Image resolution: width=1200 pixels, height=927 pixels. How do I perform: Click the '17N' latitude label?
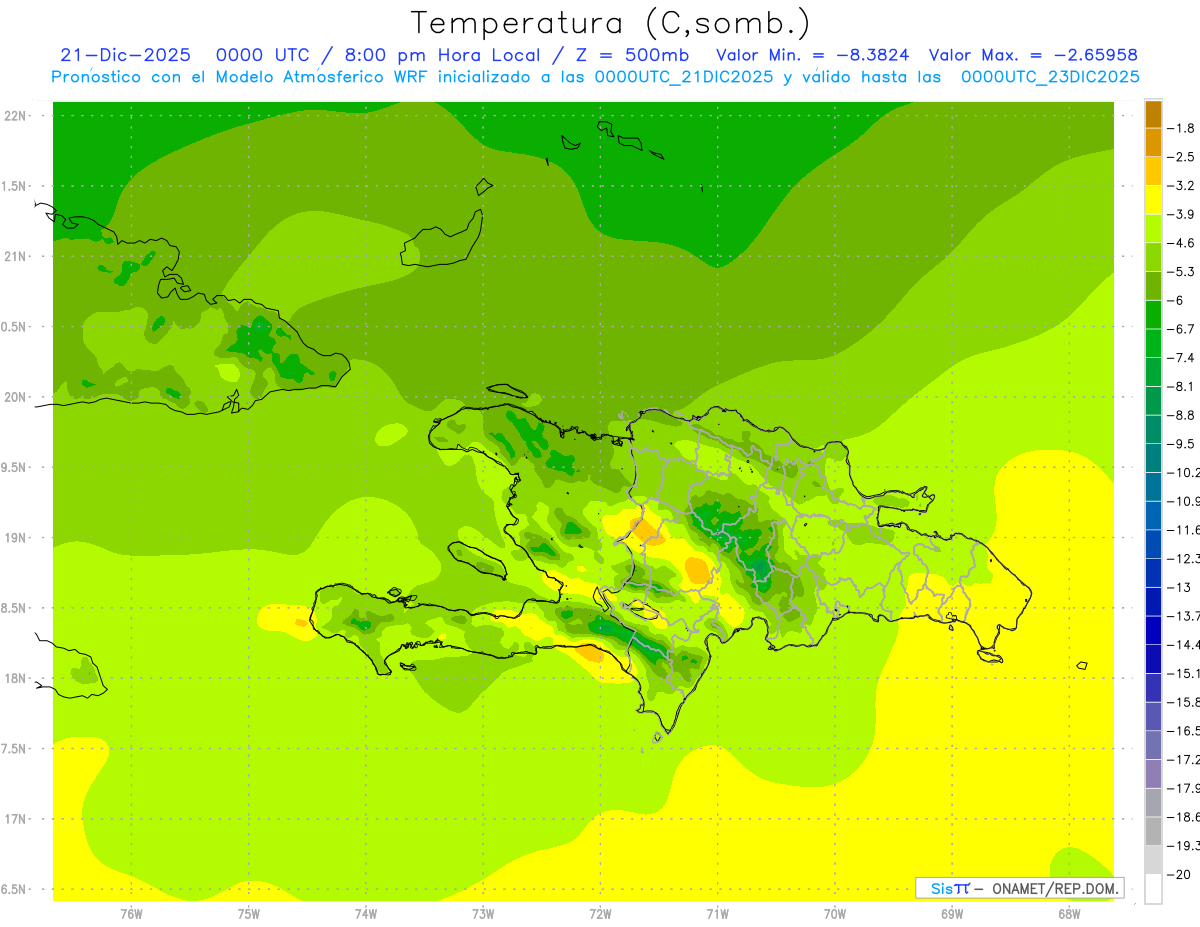16,819
